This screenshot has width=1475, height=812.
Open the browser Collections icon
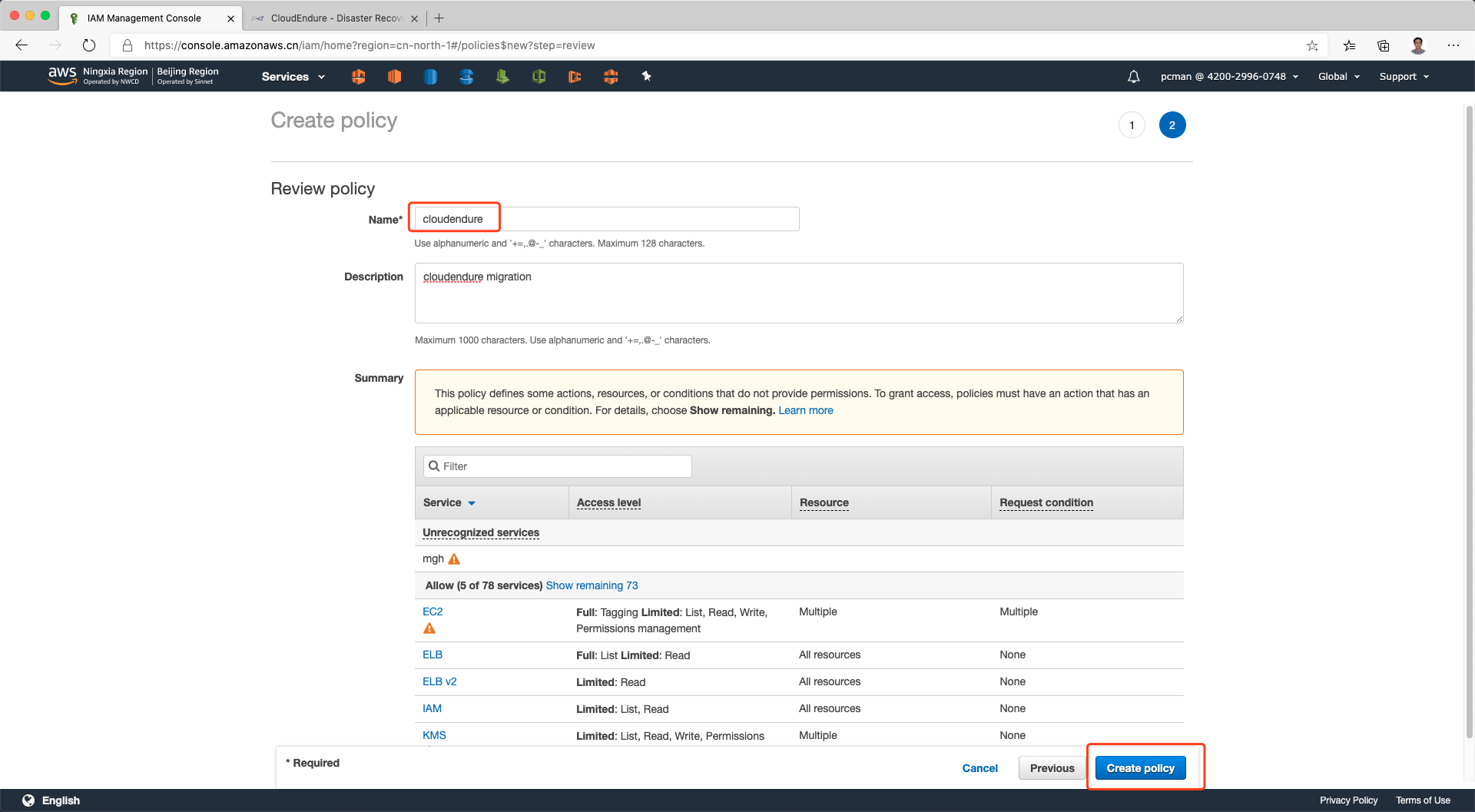[1383, 46]
